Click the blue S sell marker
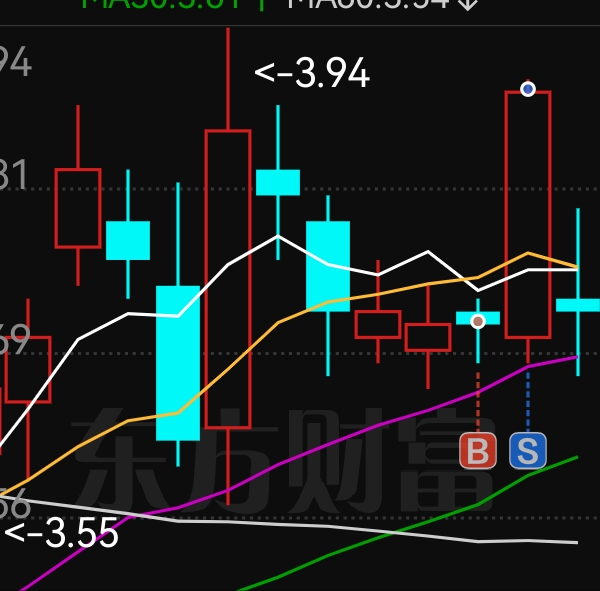The height and width of the screenshot is (591, 600). coord(528,451)
